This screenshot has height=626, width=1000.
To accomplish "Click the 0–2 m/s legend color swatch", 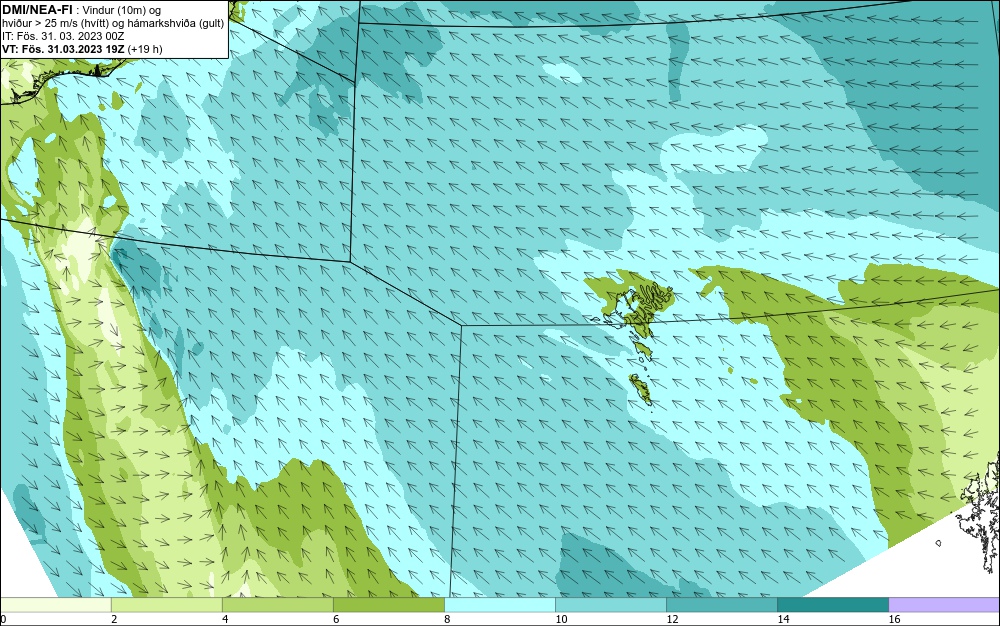I will coord(55,604).
